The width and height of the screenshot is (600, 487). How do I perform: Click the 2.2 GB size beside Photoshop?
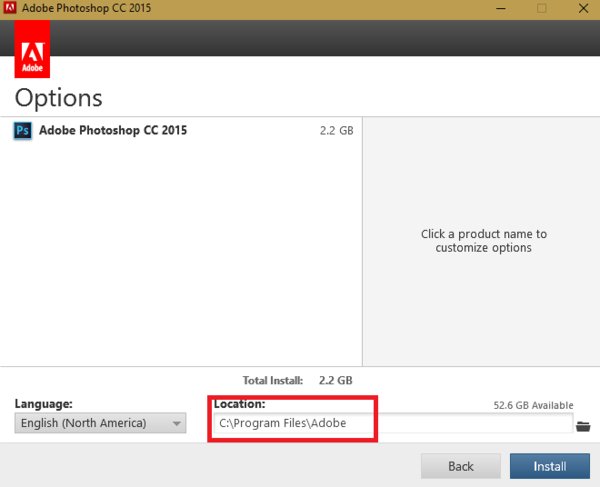coord(336,130)
